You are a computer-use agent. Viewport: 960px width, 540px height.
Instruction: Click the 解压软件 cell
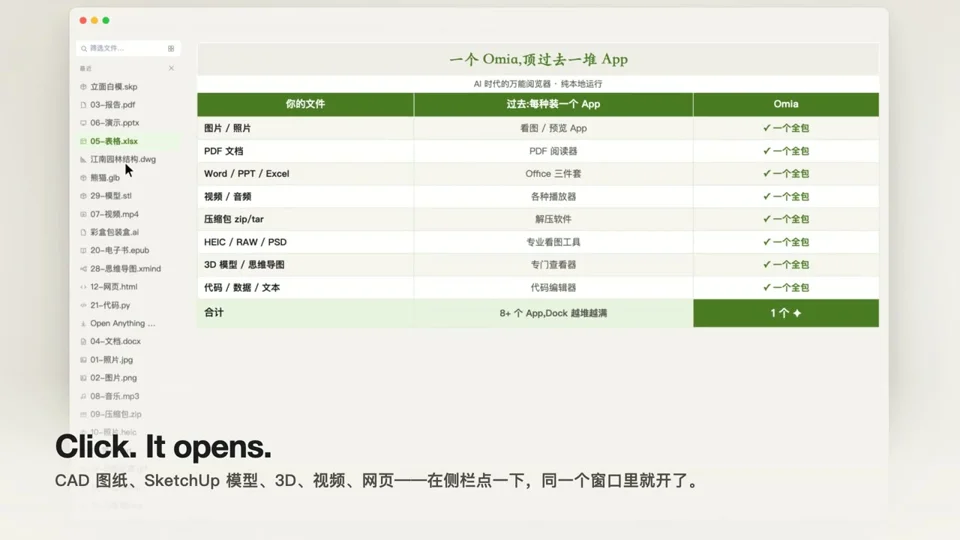pos(553,219)
